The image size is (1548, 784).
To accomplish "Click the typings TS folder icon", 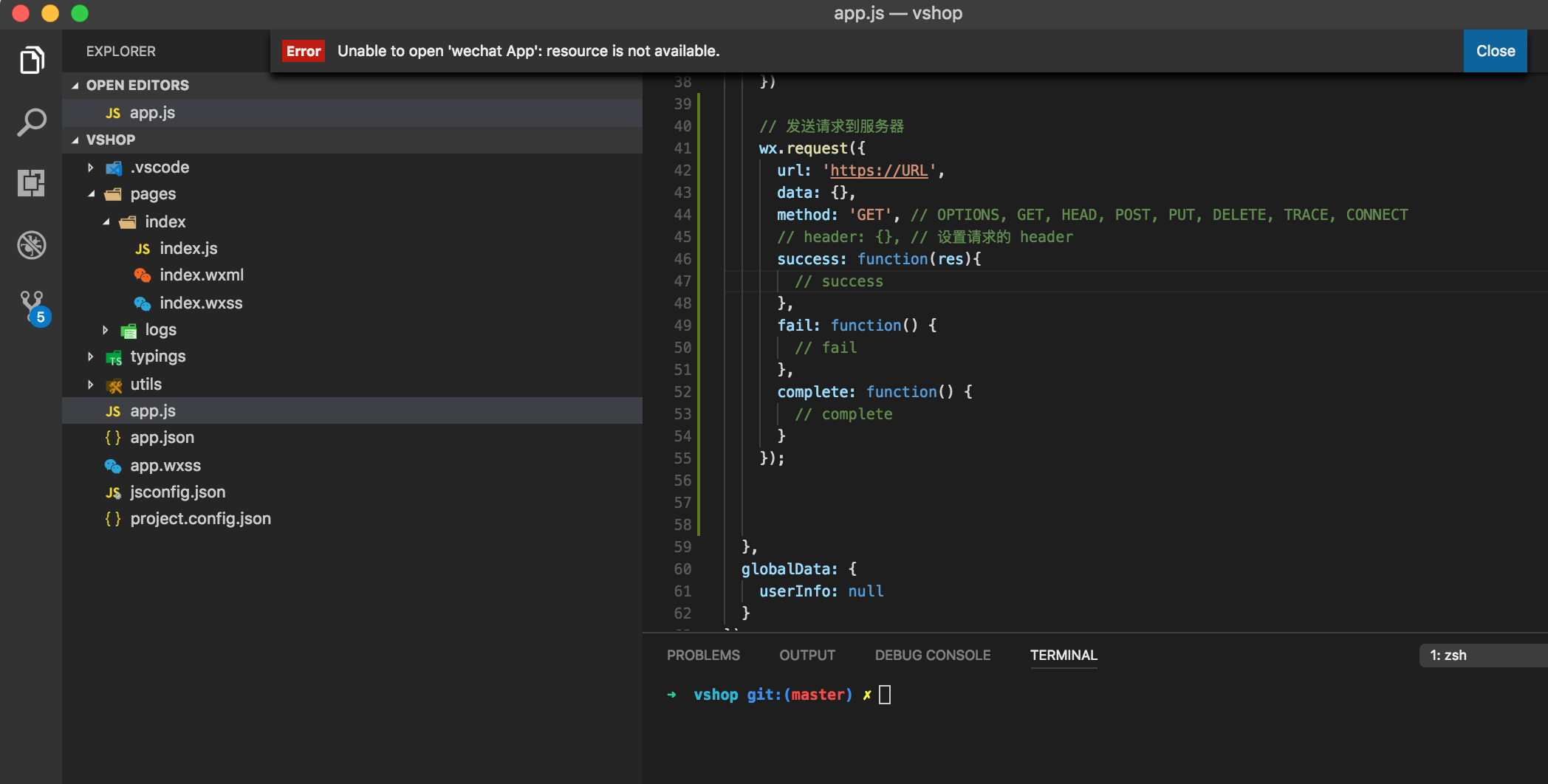I will [113, 357].
